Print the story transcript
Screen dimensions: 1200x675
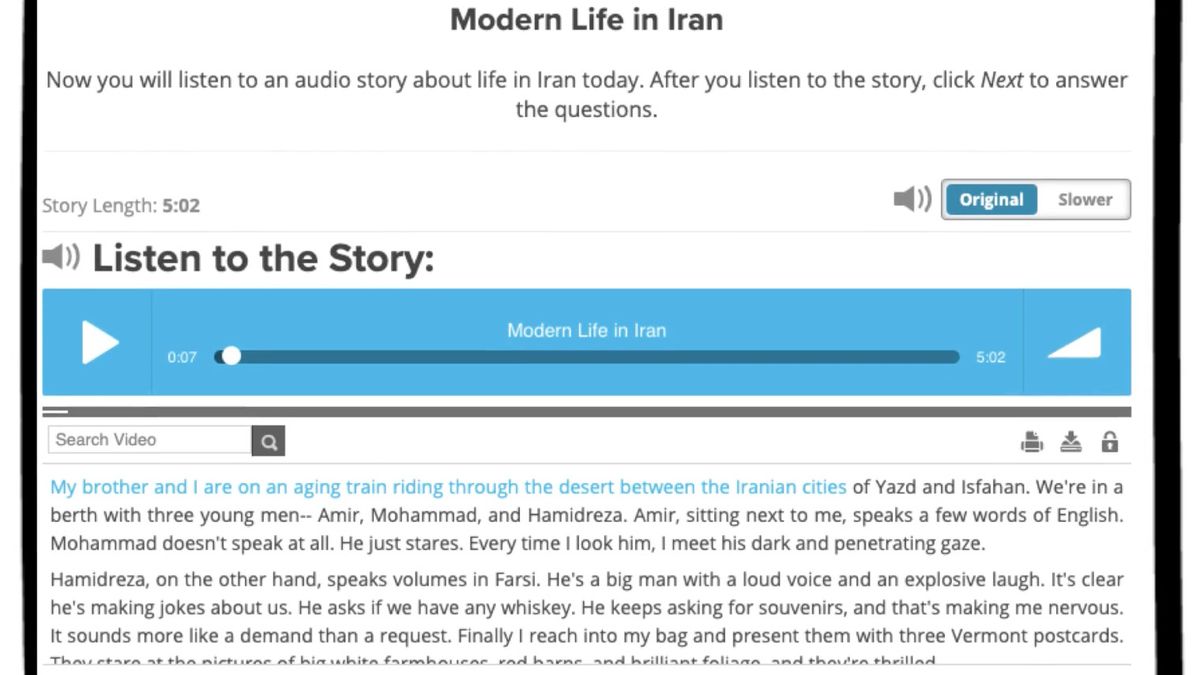click(x=1031, y=440)
